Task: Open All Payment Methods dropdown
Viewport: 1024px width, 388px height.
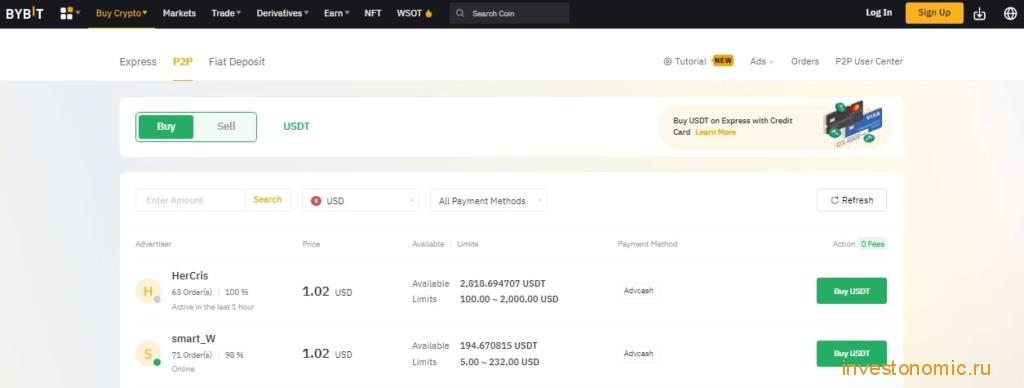Action: coord(488,201)
